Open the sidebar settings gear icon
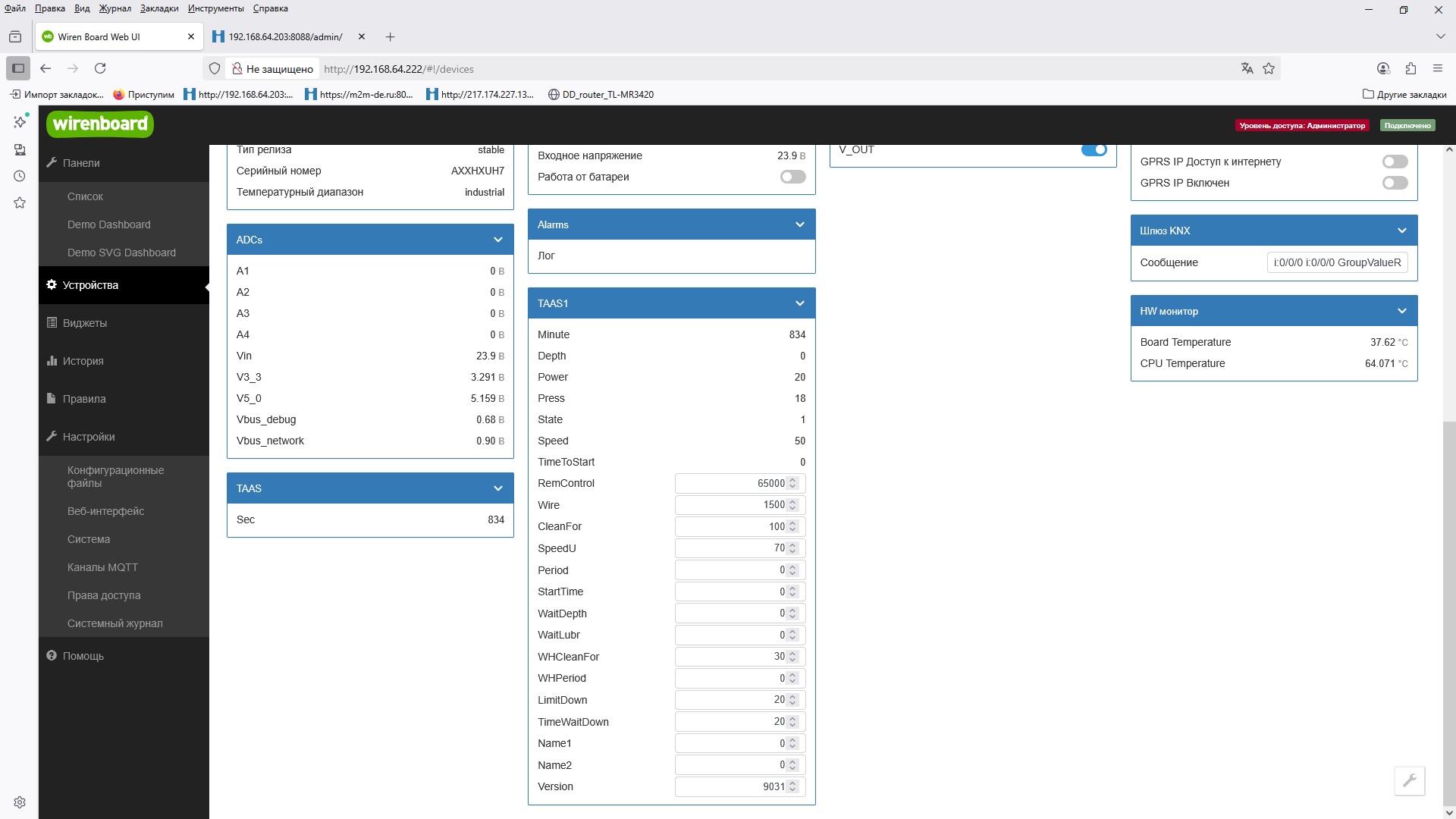The image size is (1456, 819). (20, 802)
